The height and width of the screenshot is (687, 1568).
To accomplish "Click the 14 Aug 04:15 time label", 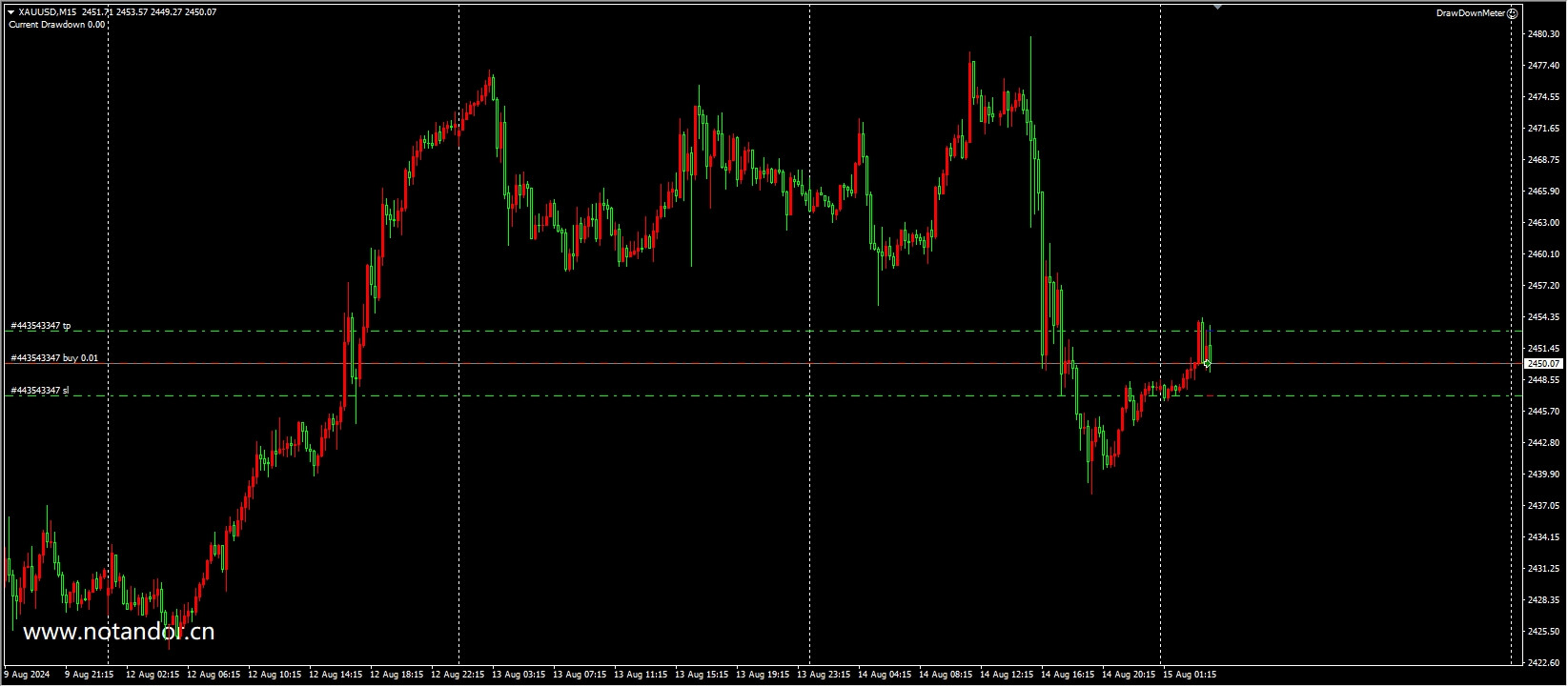I will click(x=885, y=675).
